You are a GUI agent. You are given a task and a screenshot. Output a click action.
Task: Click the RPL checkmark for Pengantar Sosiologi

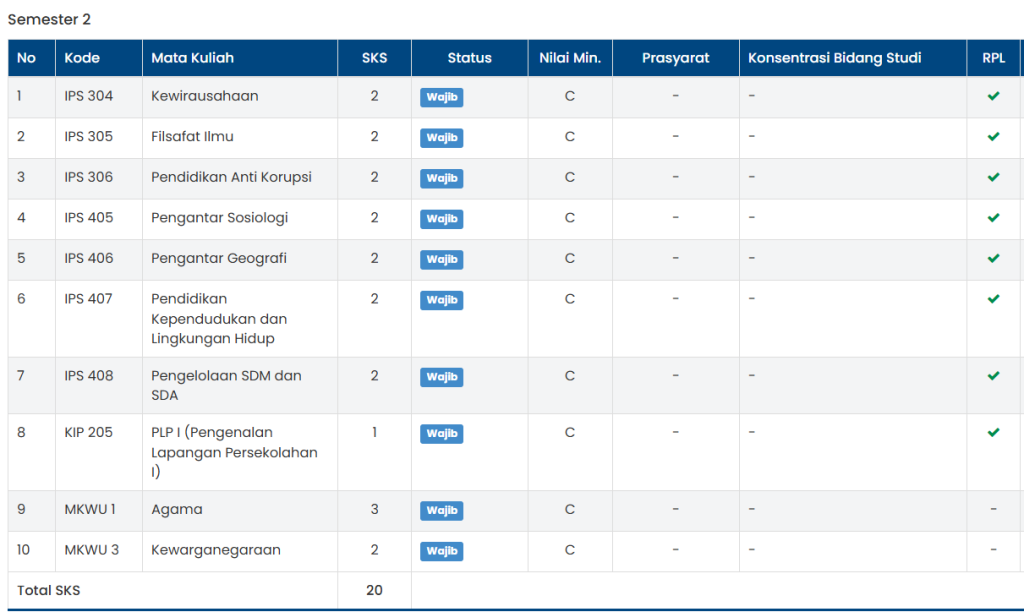(x=993, y=217)
